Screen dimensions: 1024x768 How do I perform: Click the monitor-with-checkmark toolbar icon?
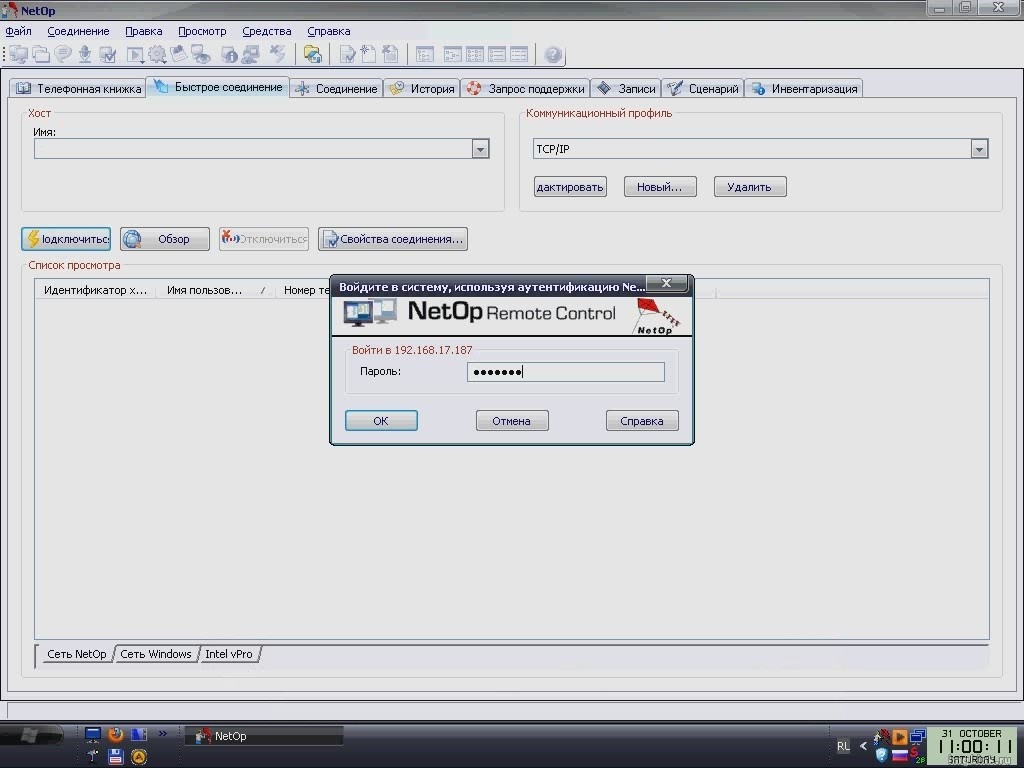click(108, 55)
